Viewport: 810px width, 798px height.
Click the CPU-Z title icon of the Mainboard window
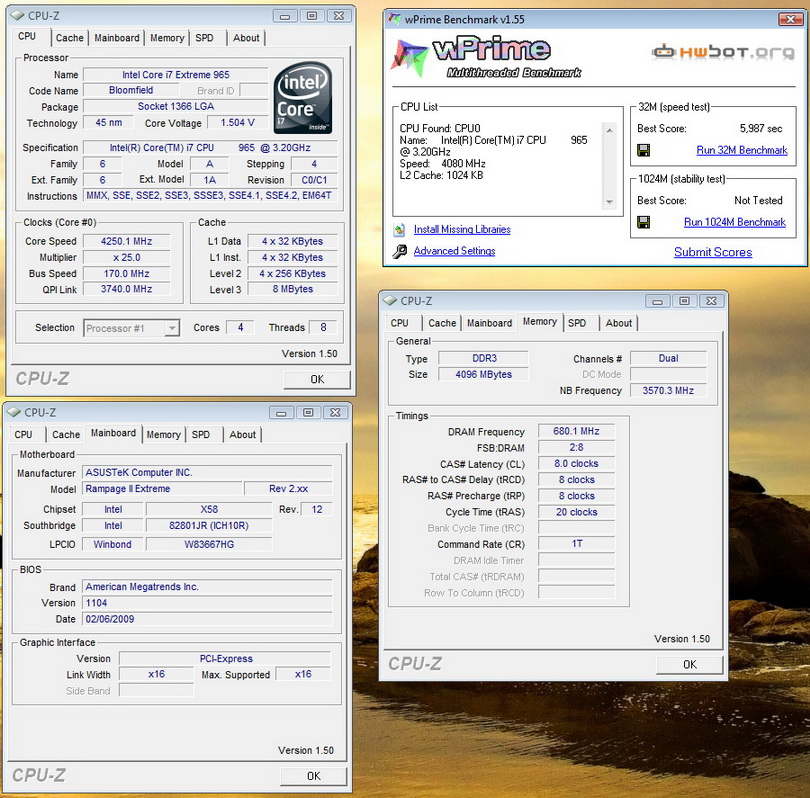[x=14, y=412]
